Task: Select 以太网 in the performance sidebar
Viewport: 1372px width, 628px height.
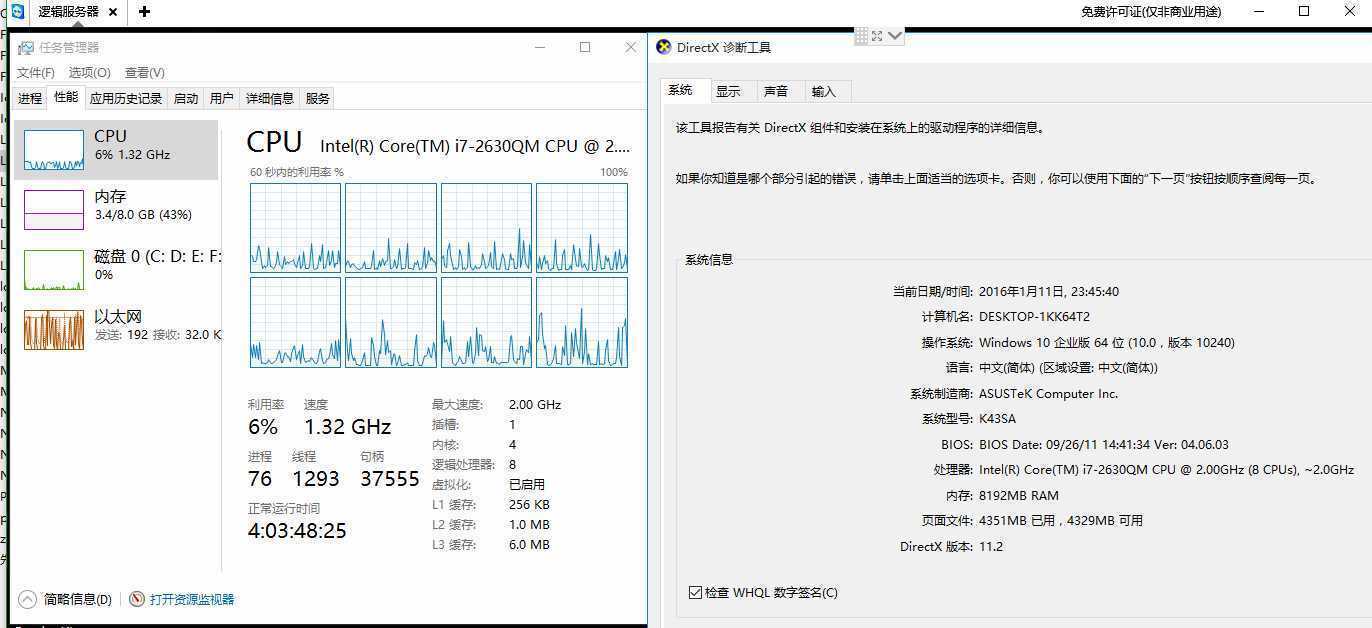Action: tap(117, 330)
